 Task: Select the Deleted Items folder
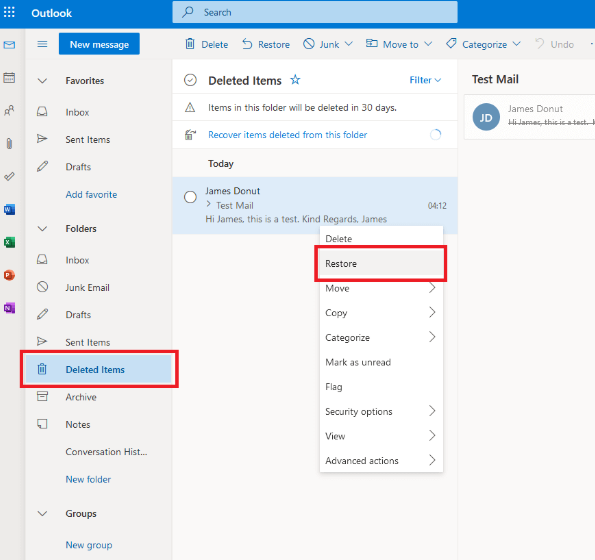pos(99,369)
